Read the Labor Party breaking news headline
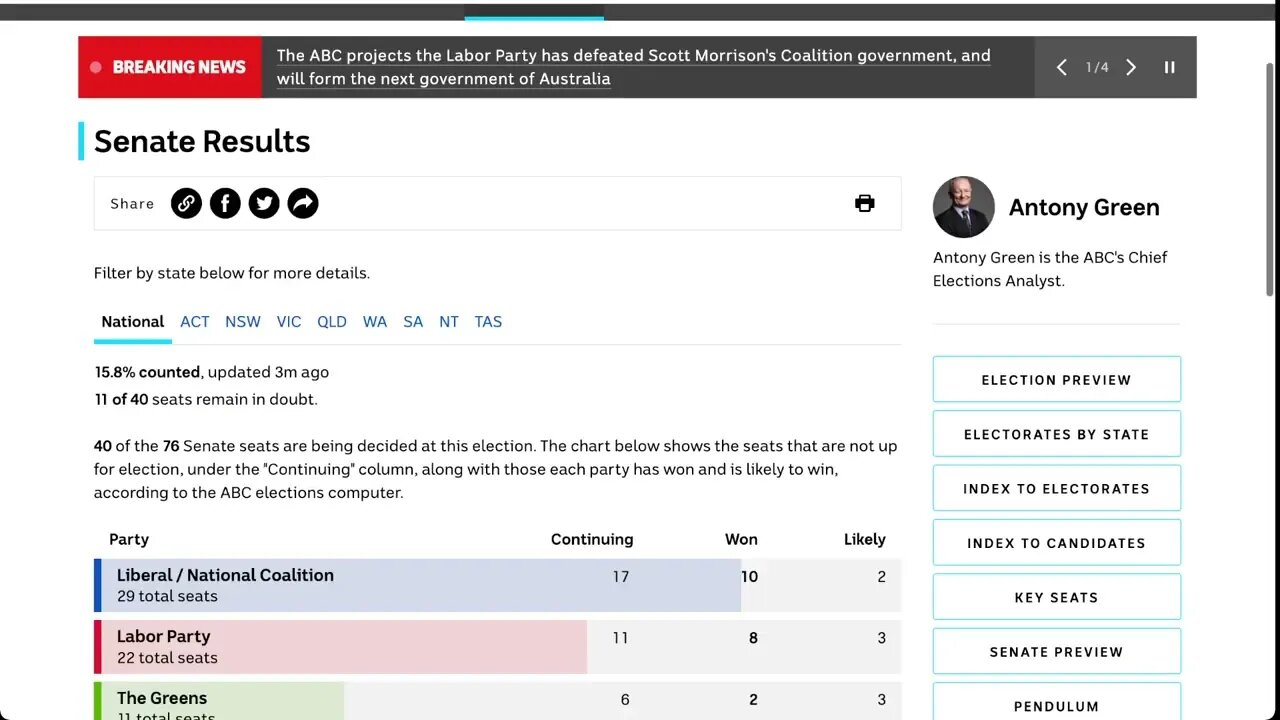Screen dimensions: 1280x720 (633, 67)
